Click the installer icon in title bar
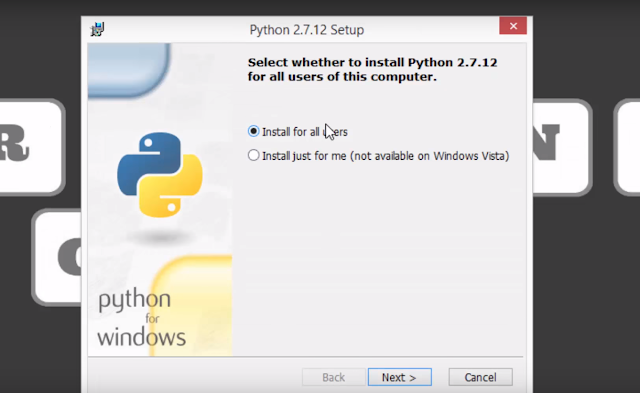640x393 pixels. (x=98, y=29)
